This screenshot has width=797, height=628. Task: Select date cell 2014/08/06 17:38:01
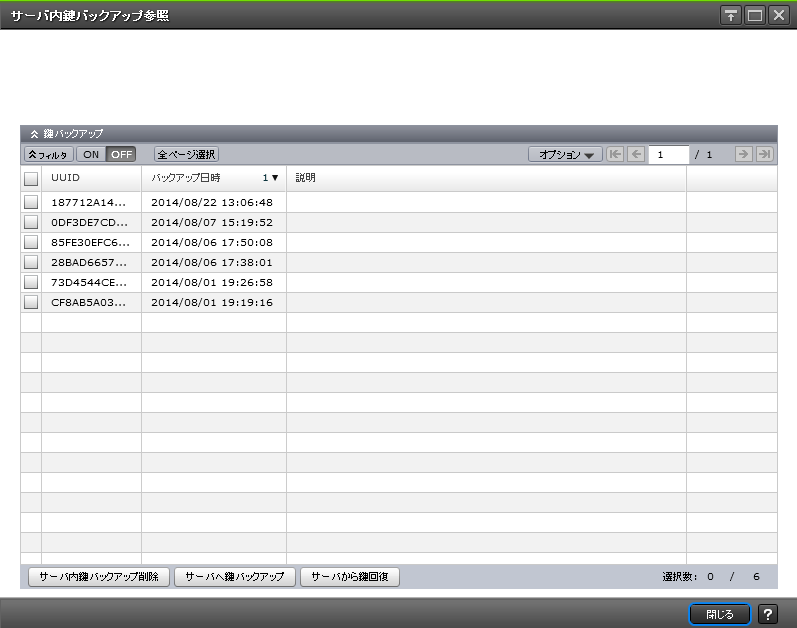(x=212, y=262)
